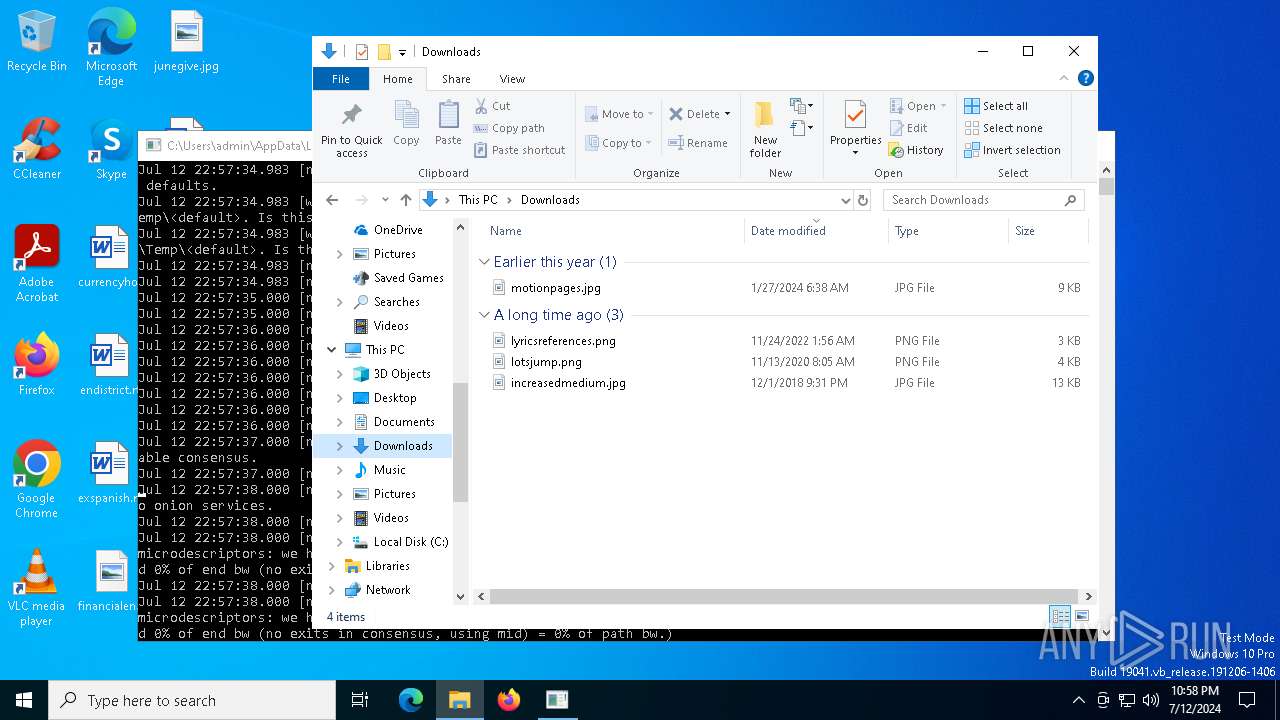Open CCleaner desktop shortcut
1280x720 pixels.
click(x=37, y=149)
